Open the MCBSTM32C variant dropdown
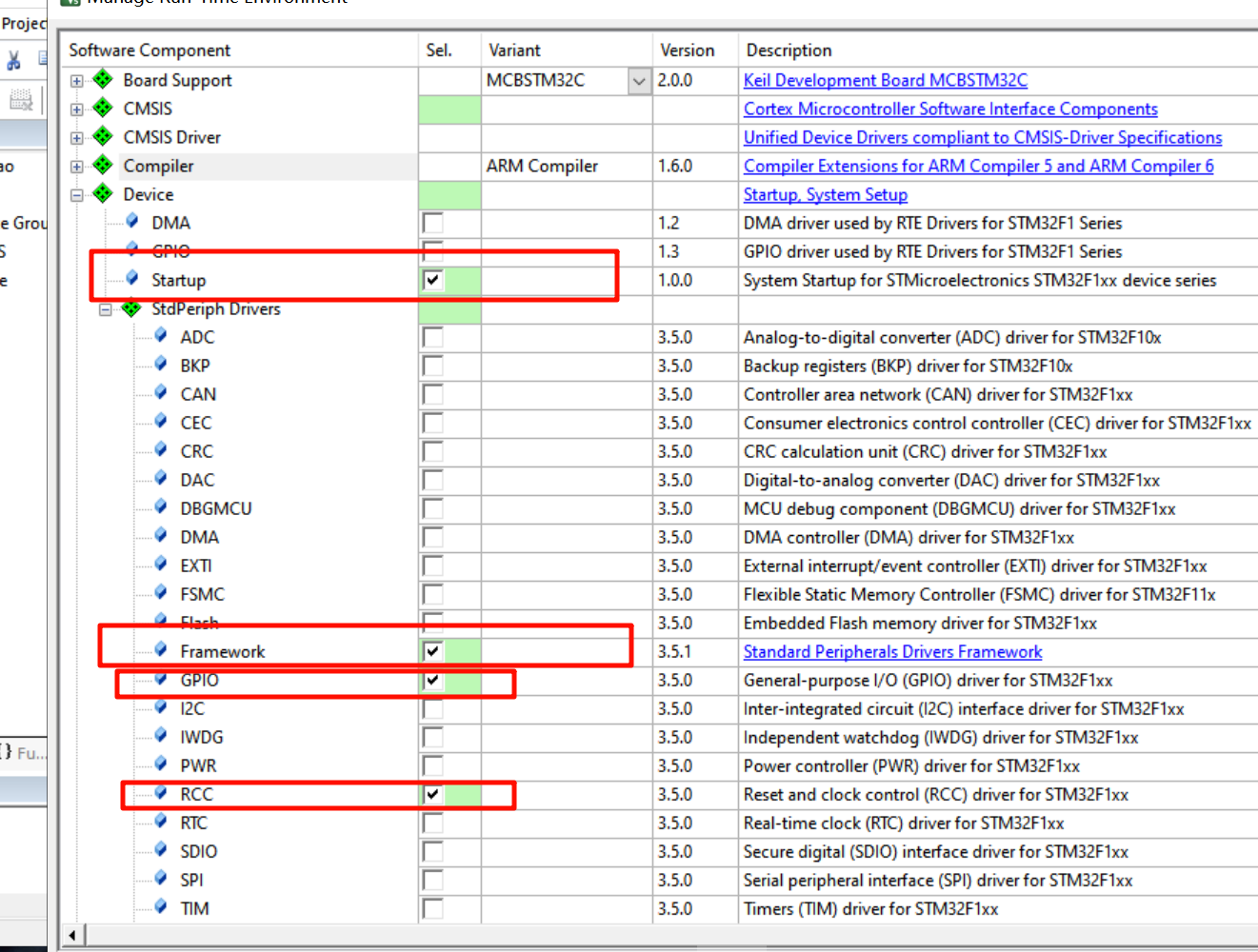1258x952 pixels. [x=639, y=81]
